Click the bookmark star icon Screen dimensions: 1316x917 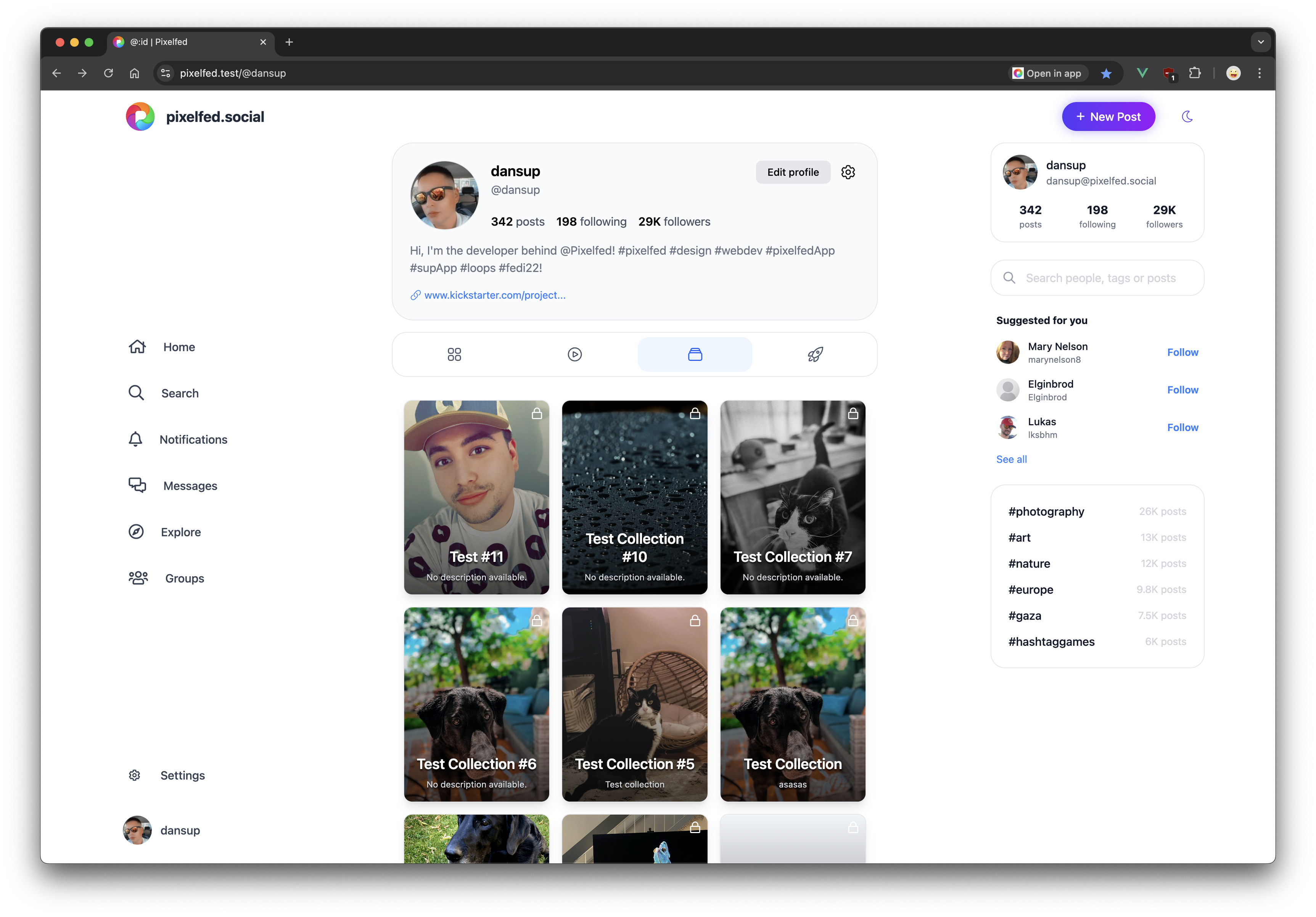coord(1106,73)
